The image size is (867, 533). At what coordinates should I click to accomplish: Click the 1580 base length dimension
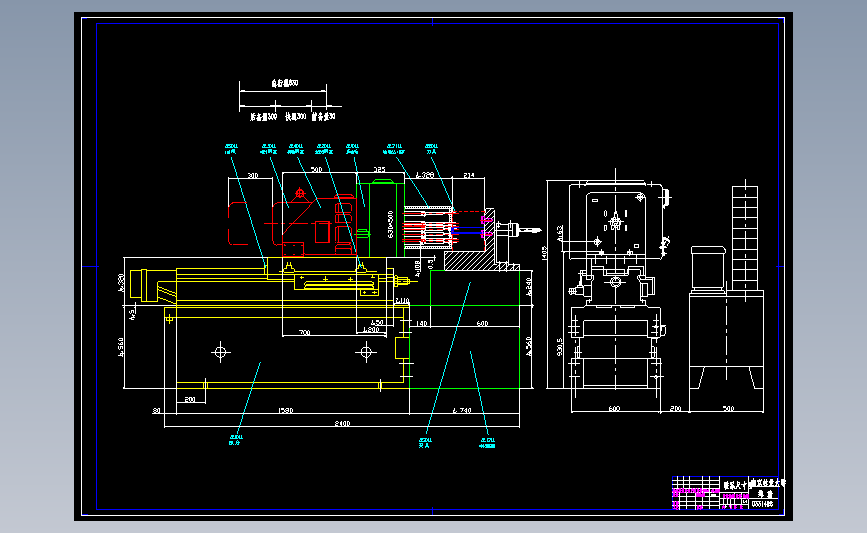(x=285, y=410)
